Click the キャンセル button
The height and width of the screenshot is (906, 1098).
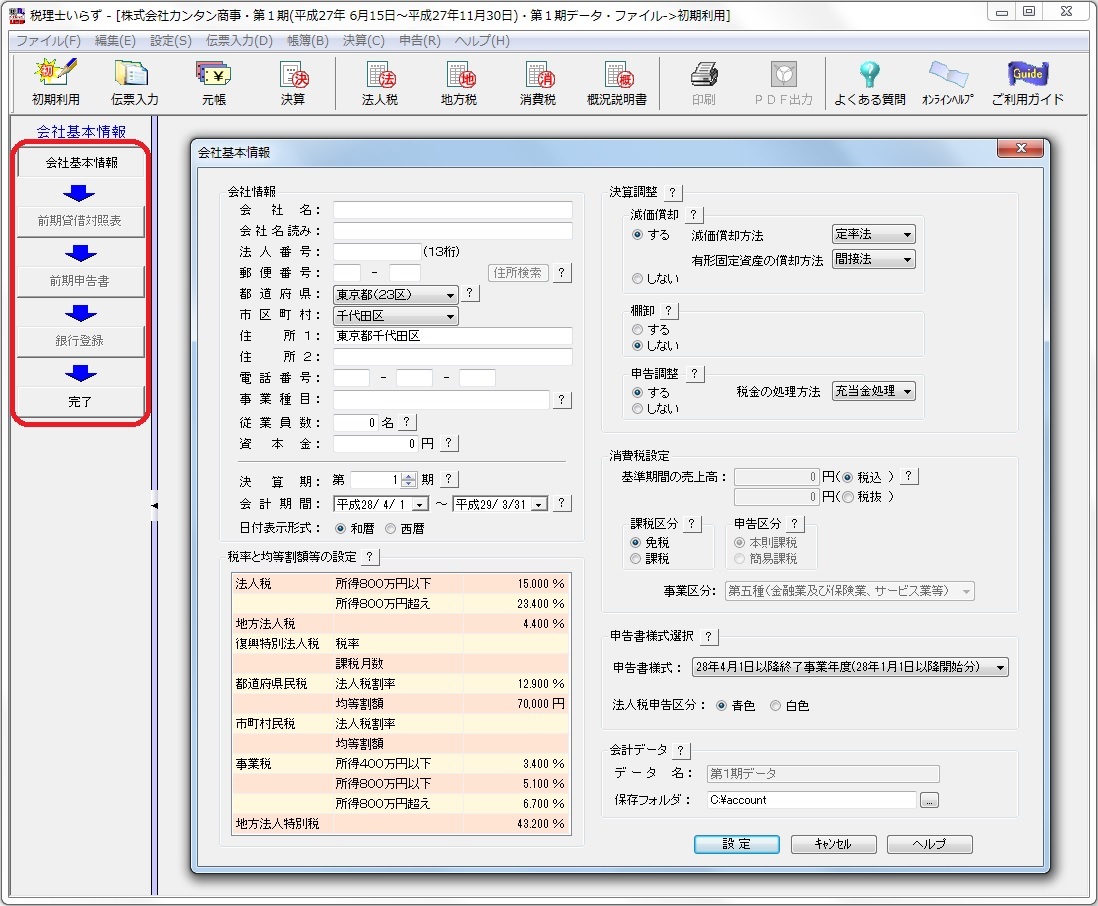coord(833,844)
